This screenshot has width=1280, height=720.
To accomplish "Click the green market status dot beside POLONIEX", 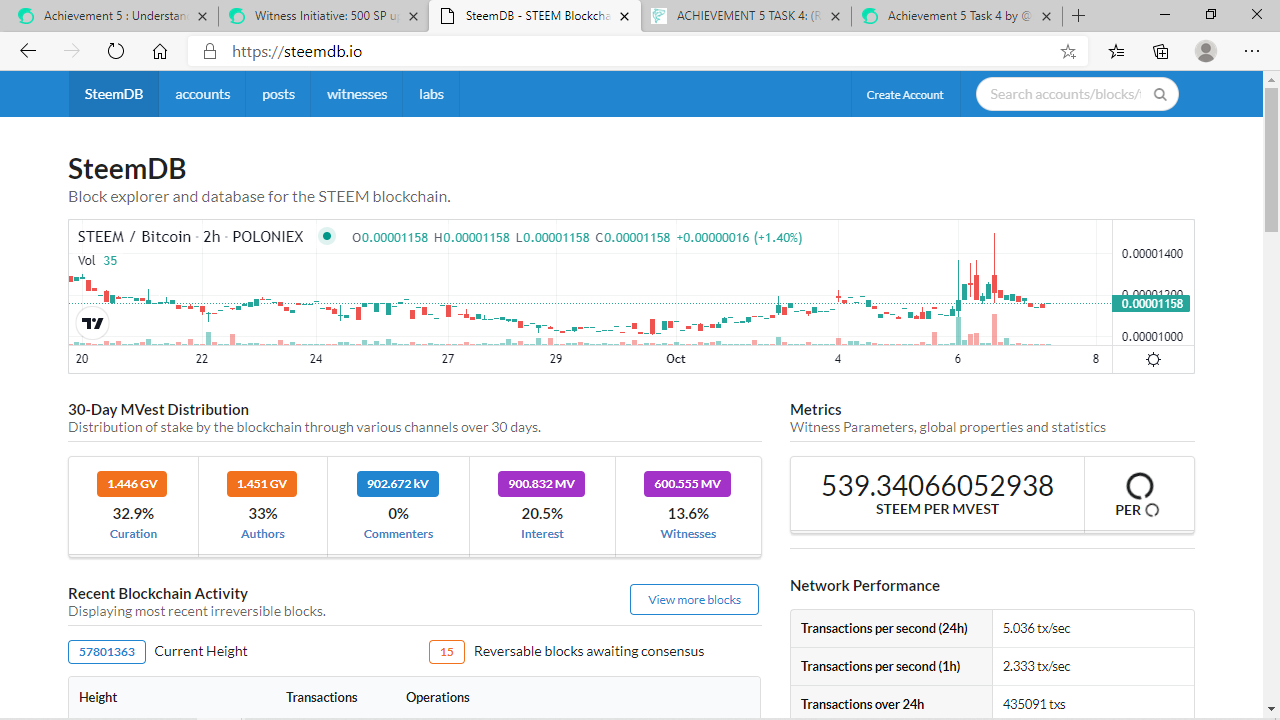I will (326, 237).
